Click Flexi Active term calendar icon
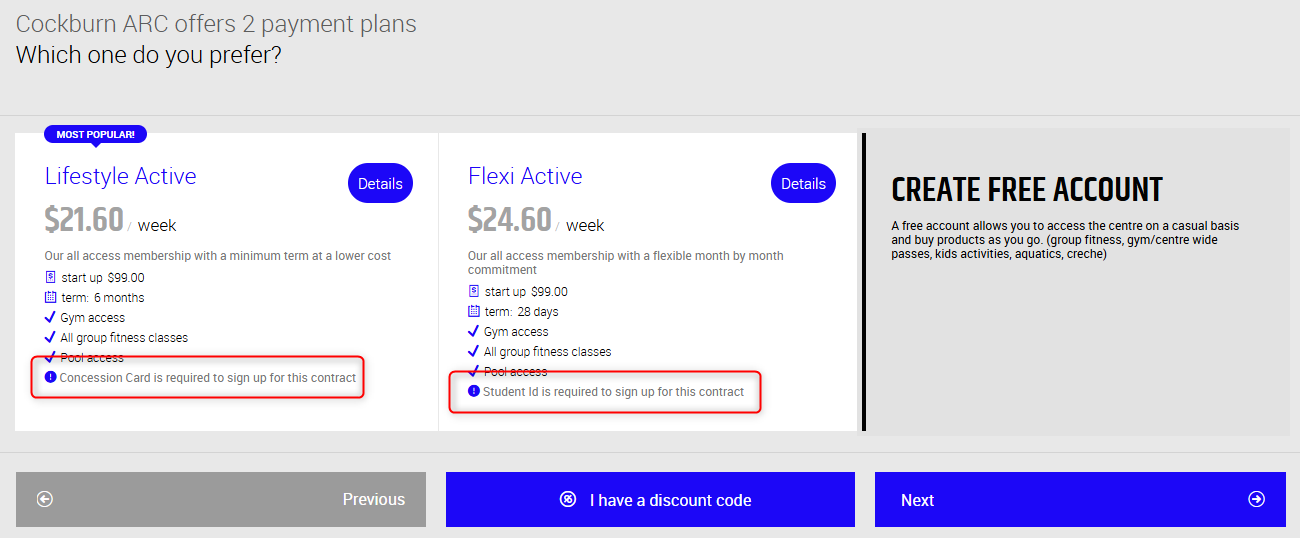 [x=474, y=311]
